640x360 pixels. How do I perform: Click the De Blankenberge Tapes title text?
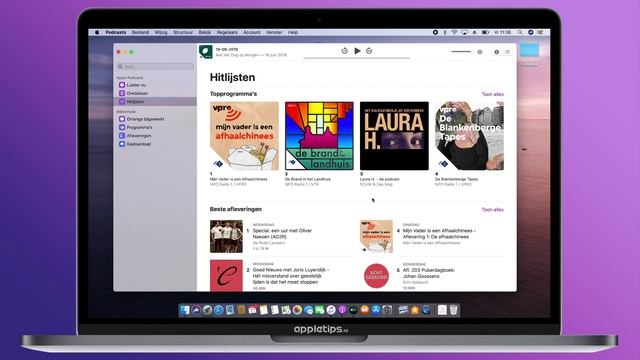(x=456, y=179)
